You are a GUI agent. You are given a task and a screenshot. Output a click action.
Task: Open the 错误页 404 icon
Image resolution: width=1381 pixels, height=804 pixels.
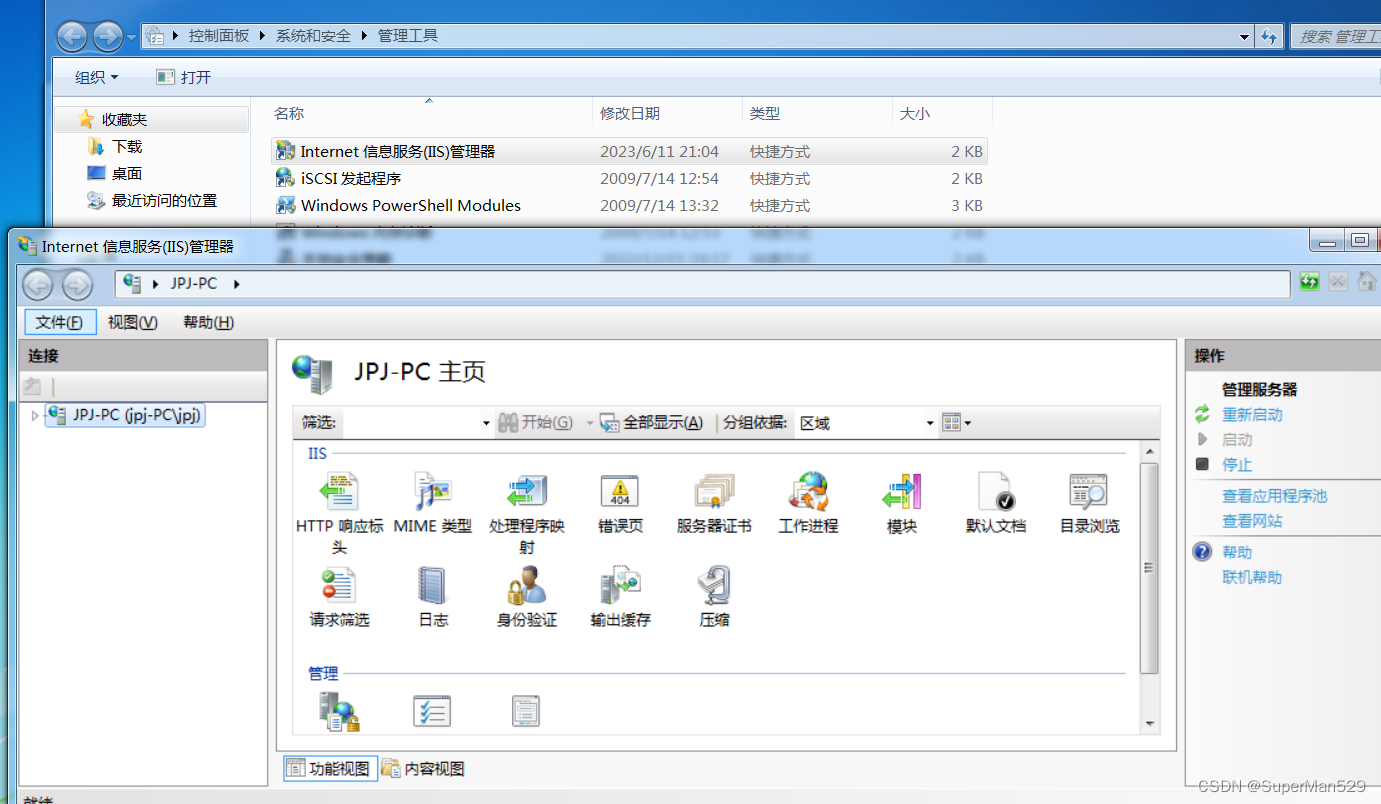(620, 492)
